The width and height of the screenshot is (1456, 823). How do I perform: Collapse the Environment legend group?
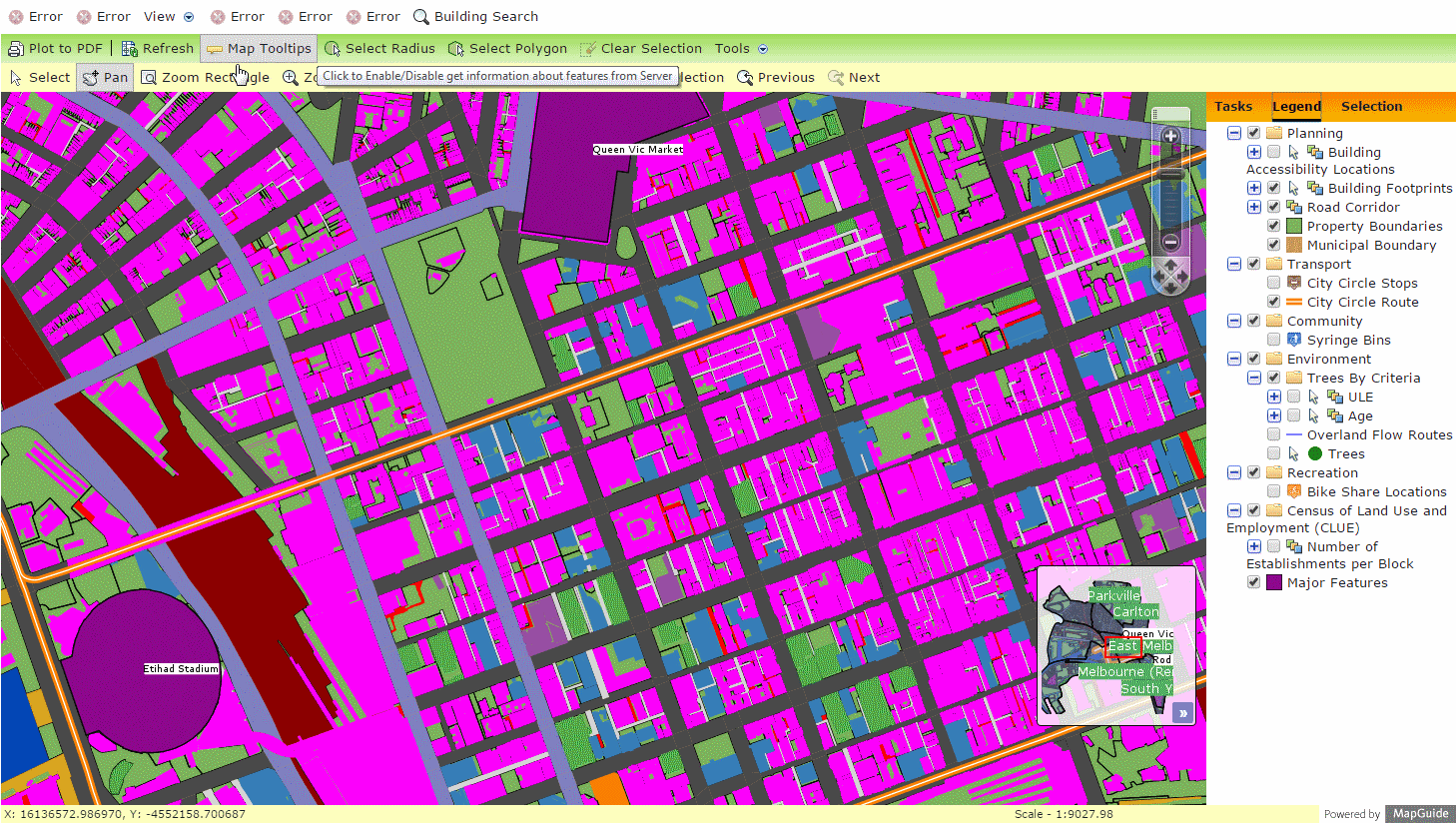[1234, 358]
